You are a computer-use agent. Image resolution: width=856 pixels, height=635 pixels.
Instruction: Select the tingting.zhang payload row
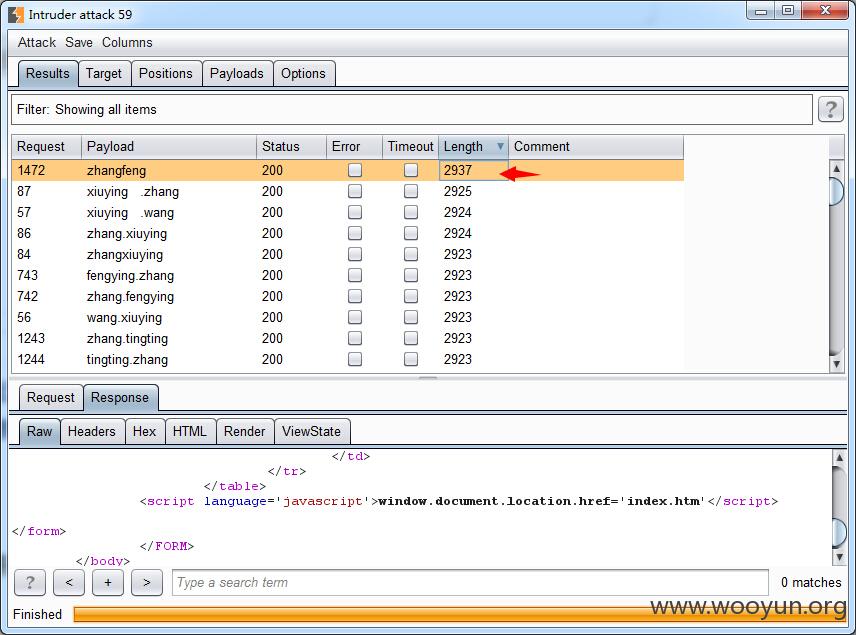(348, 359)
